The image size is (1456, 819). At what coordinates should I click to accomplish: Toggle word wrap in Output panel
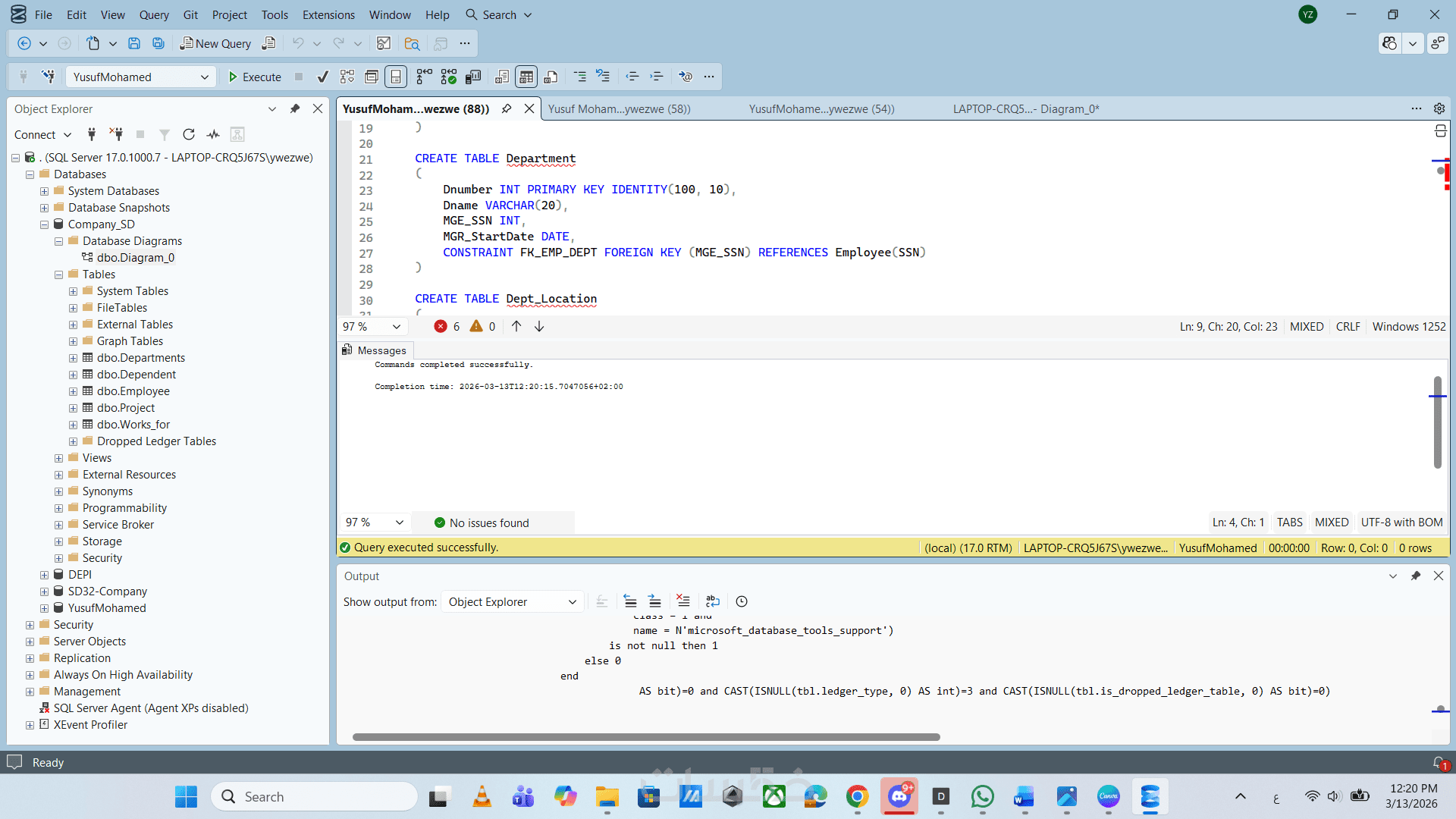[712, 601]
